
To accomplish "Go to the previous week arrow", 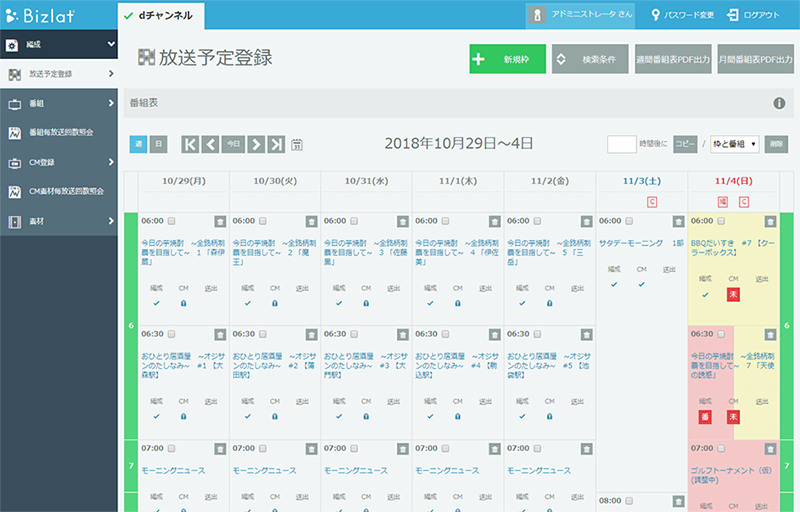I will coord(210,144).
